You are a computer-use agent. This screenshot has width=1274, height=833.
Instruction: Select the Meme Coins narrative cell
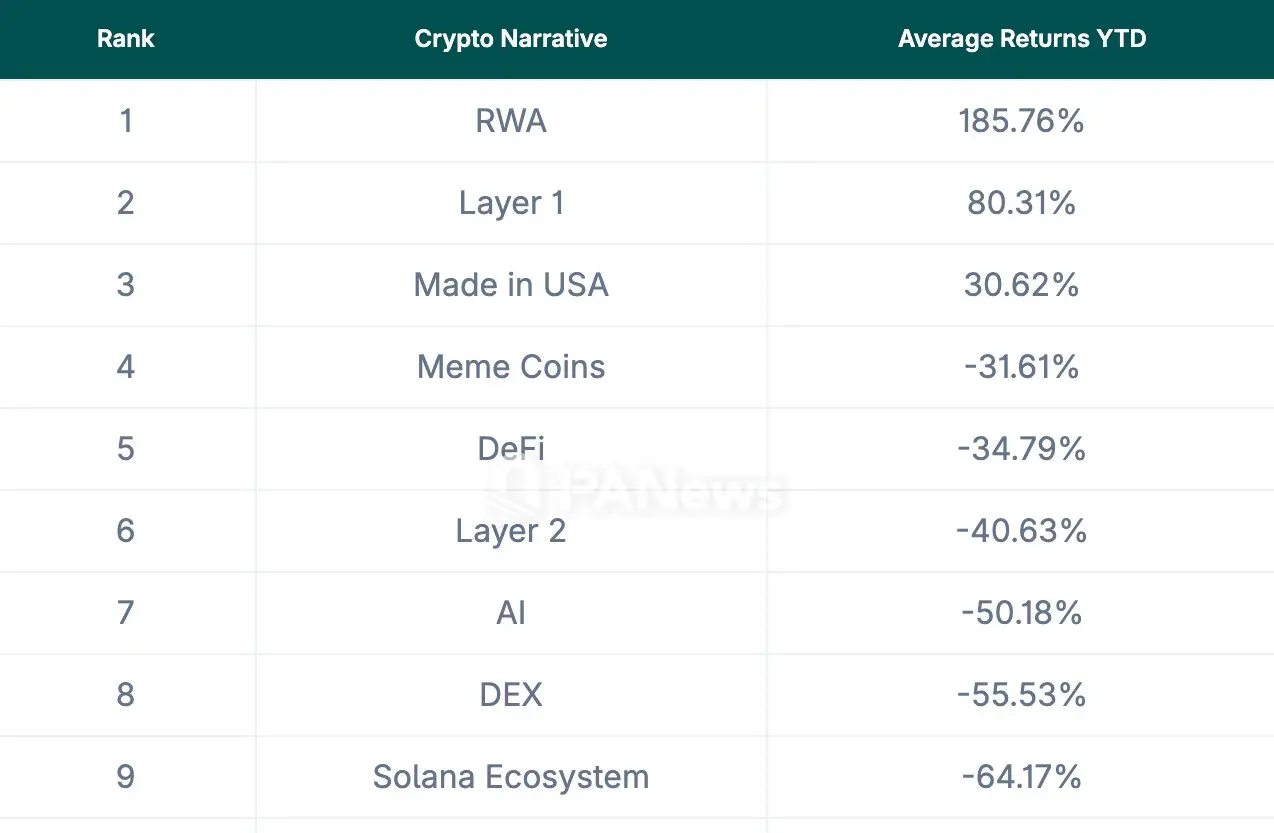click(511, 367)
